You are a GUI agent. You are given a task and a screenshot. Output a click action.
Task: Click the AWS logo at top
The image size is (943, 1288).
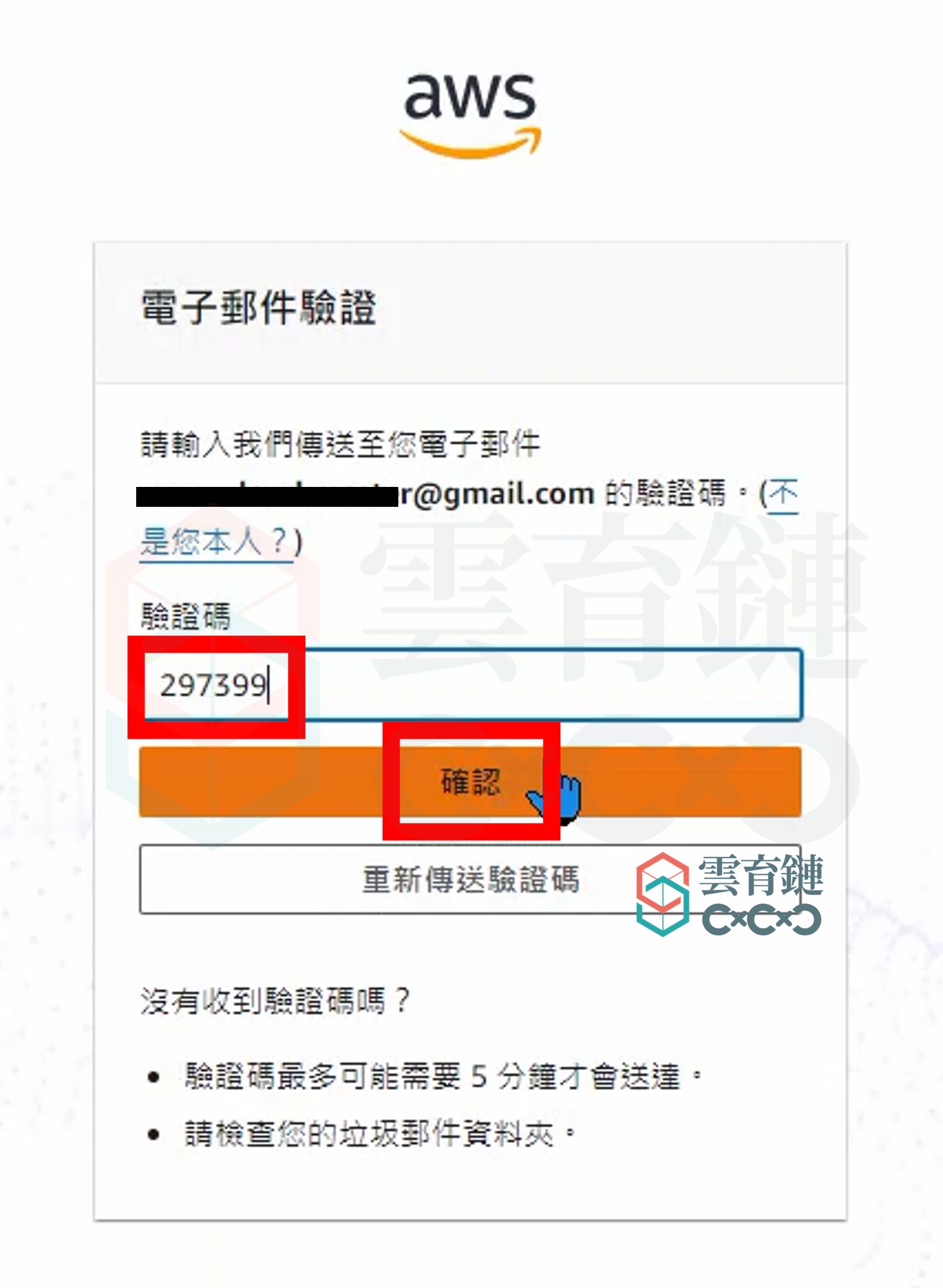coord(470,116)
